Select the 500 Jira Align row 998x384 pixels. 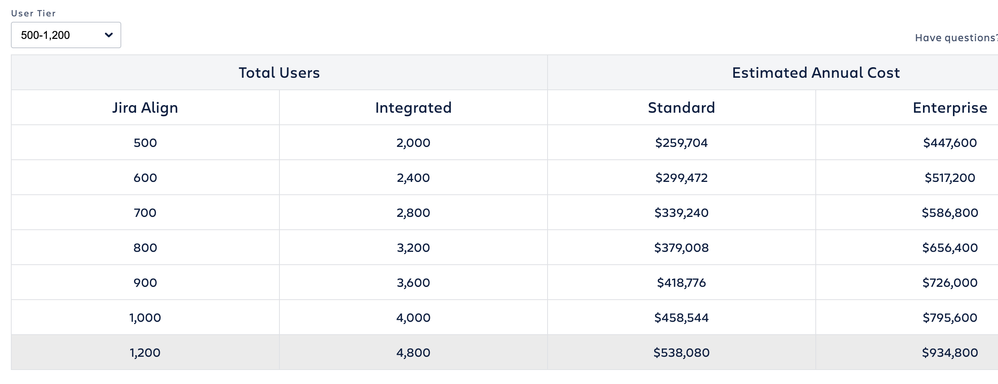click(504, 143)
